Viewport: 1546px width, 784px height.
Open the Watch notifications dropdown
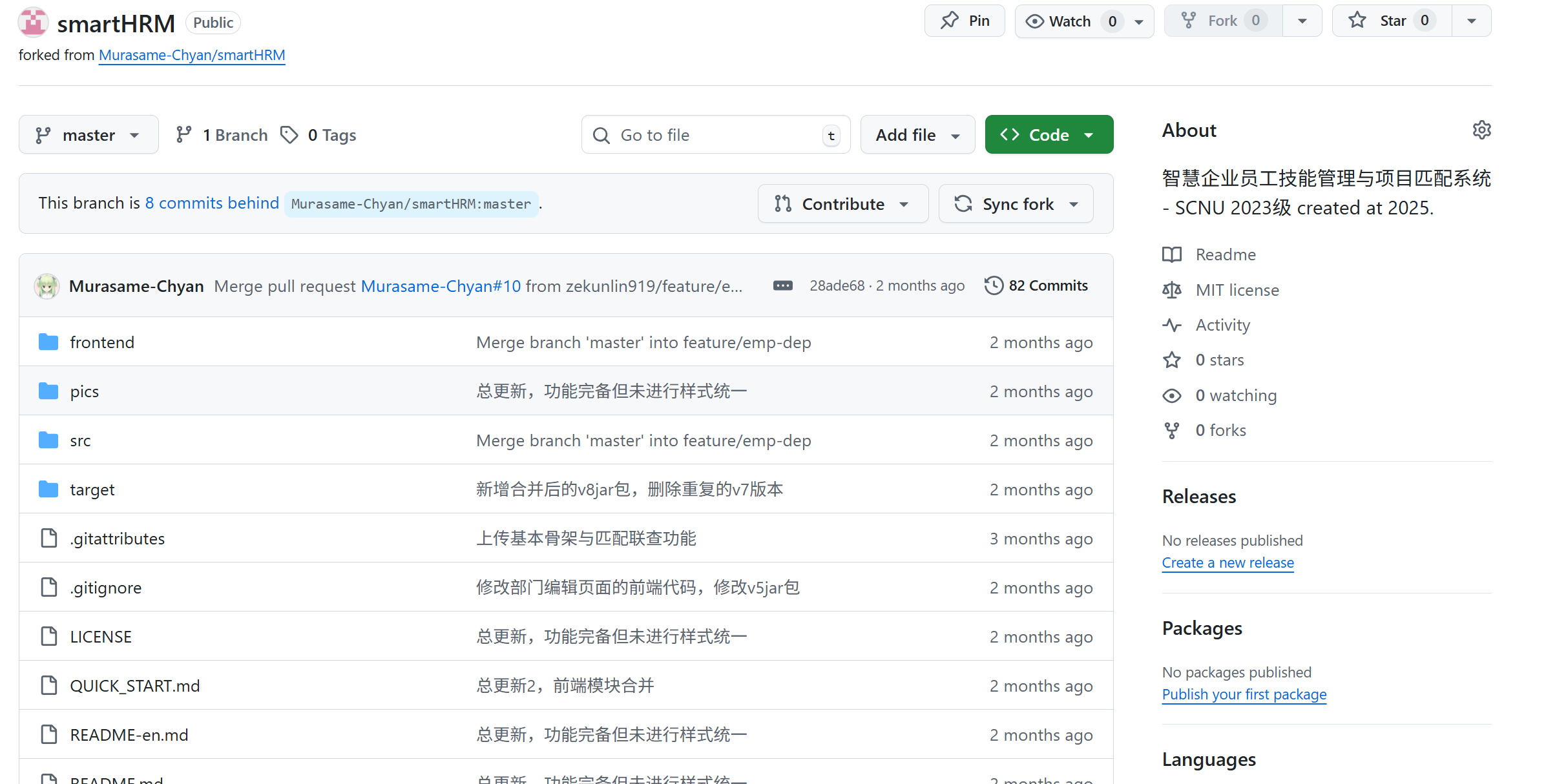[x=1140, y=21]
